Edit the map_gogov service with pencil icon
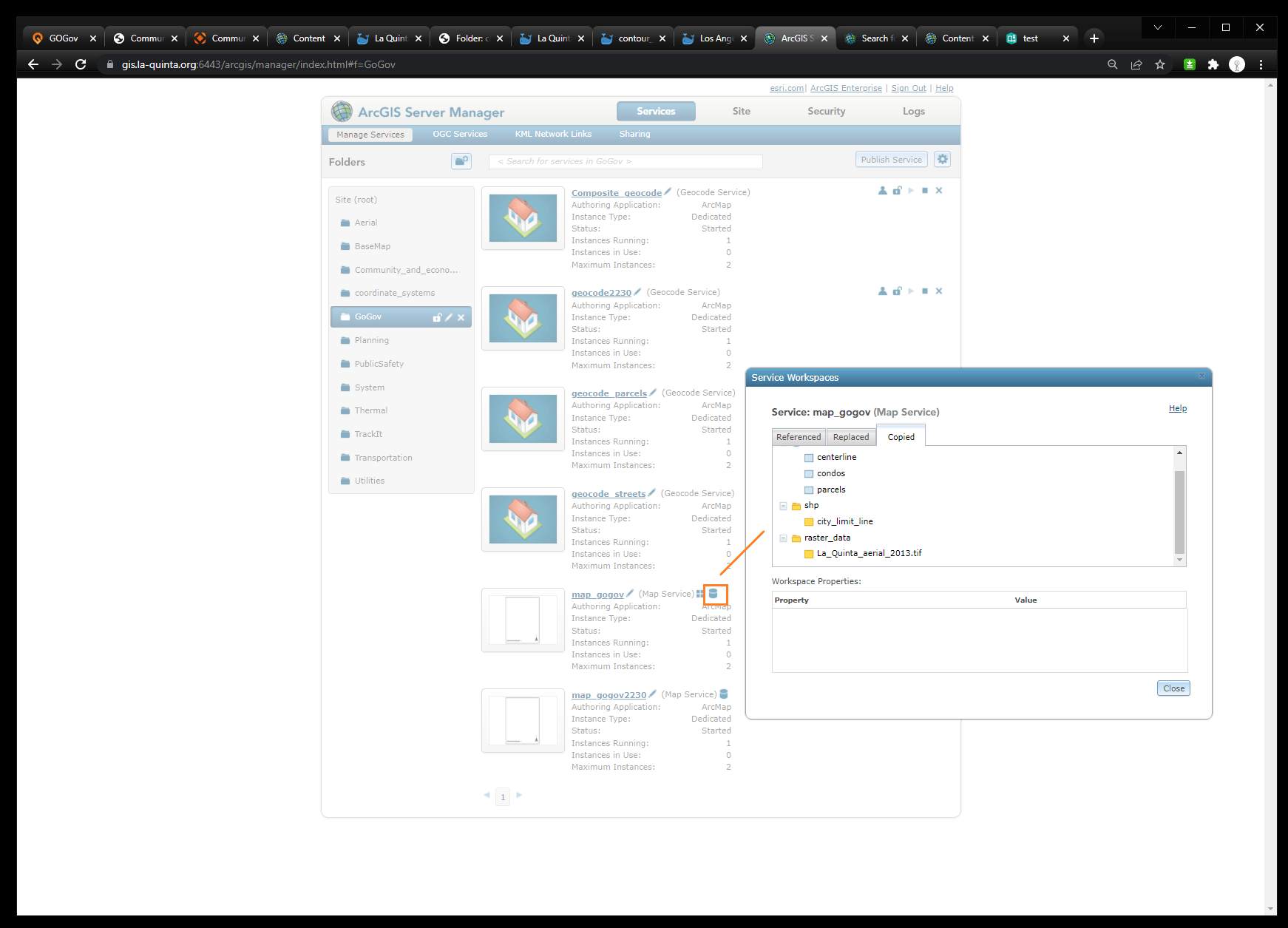Screen dimensions: 1288x928 630,594
